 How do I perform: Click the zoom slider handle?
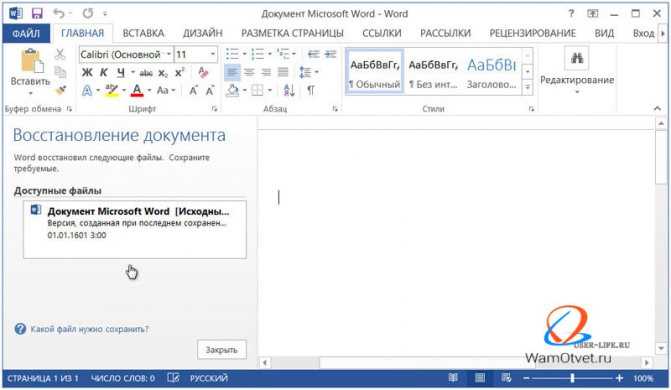tap(572, 378)
